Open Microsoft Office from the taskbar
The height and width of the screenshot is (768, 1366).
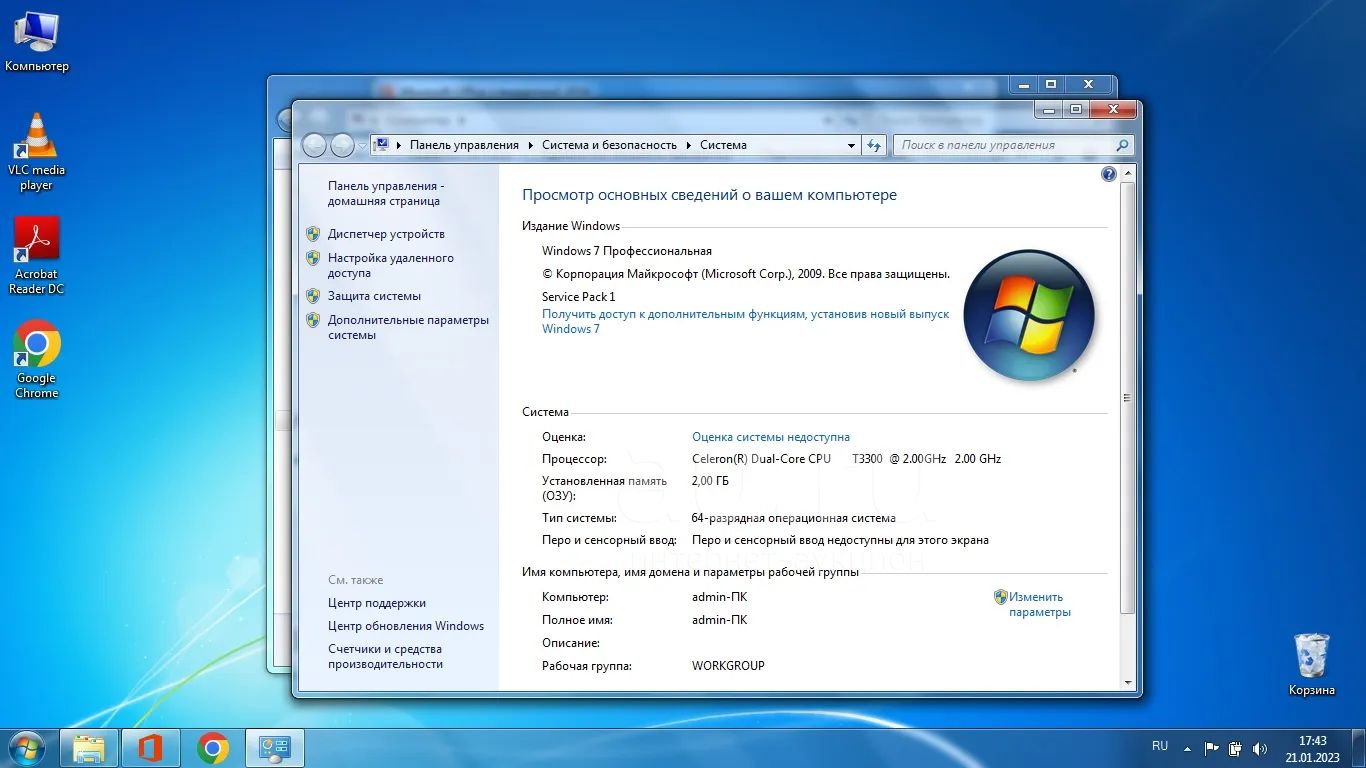click(x=150, y=748)
